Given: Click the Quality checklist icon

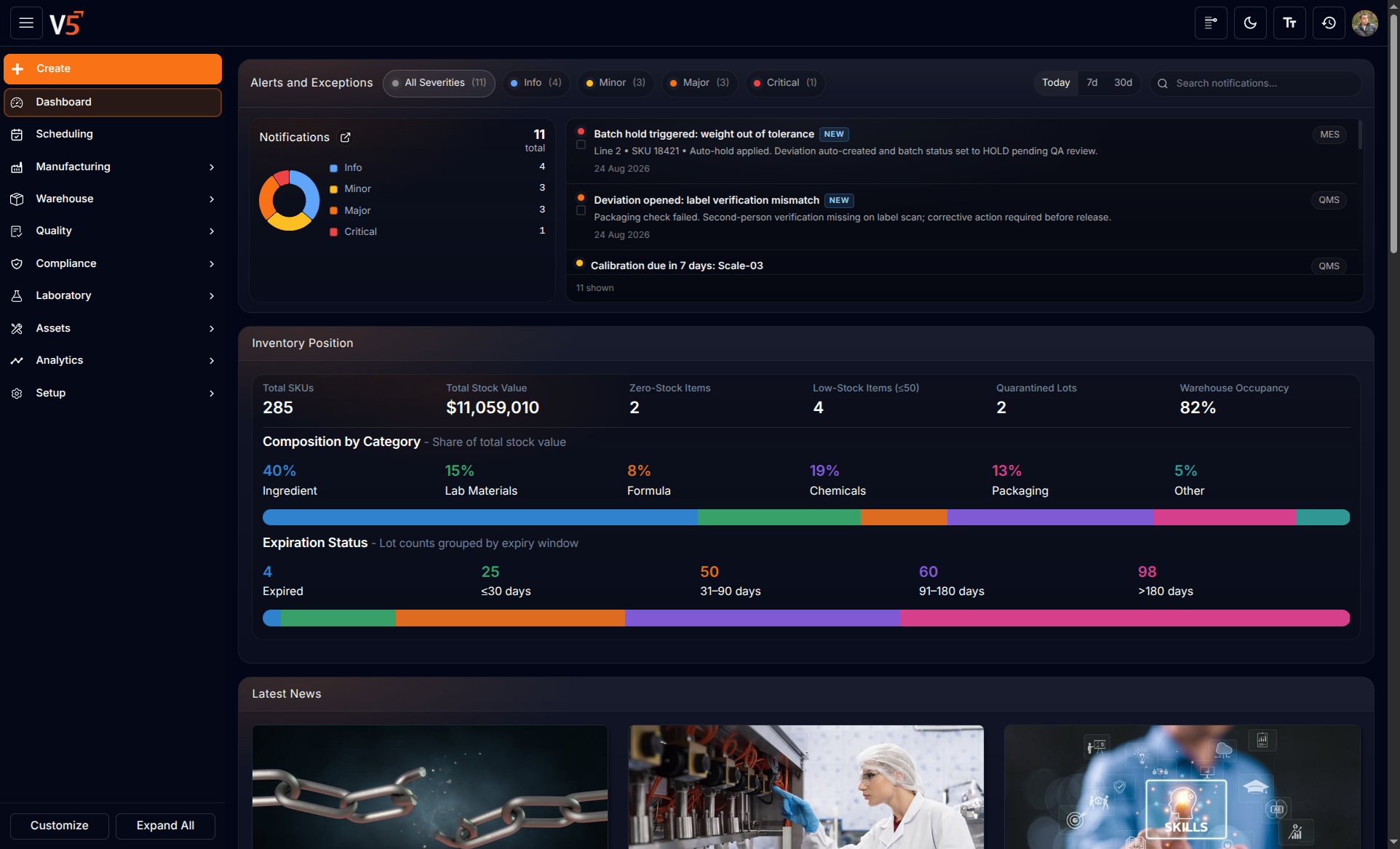Looking at the screenshot, I should tap(17, 231).
